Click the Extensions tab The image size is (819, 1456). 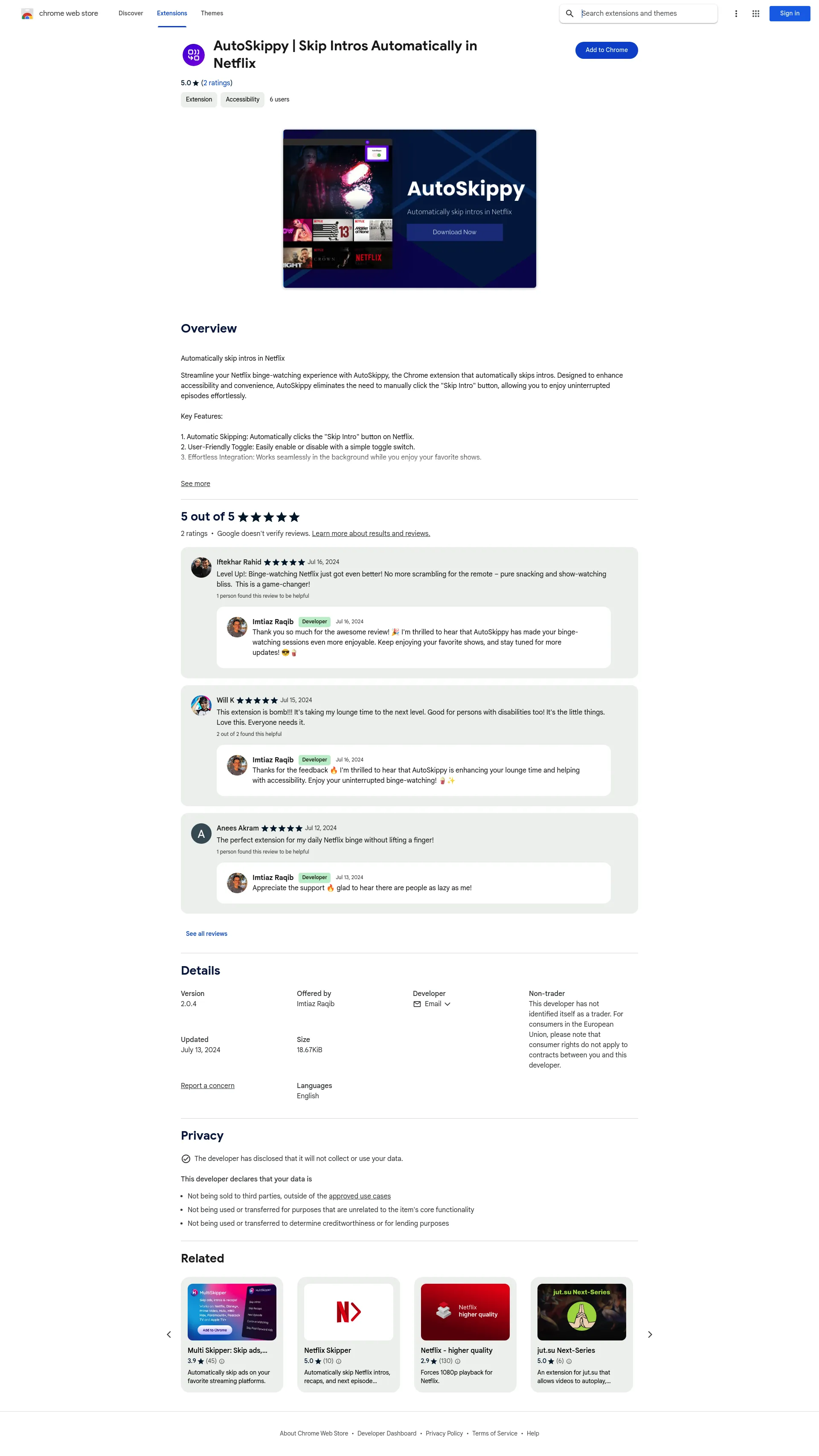[171, 12]
